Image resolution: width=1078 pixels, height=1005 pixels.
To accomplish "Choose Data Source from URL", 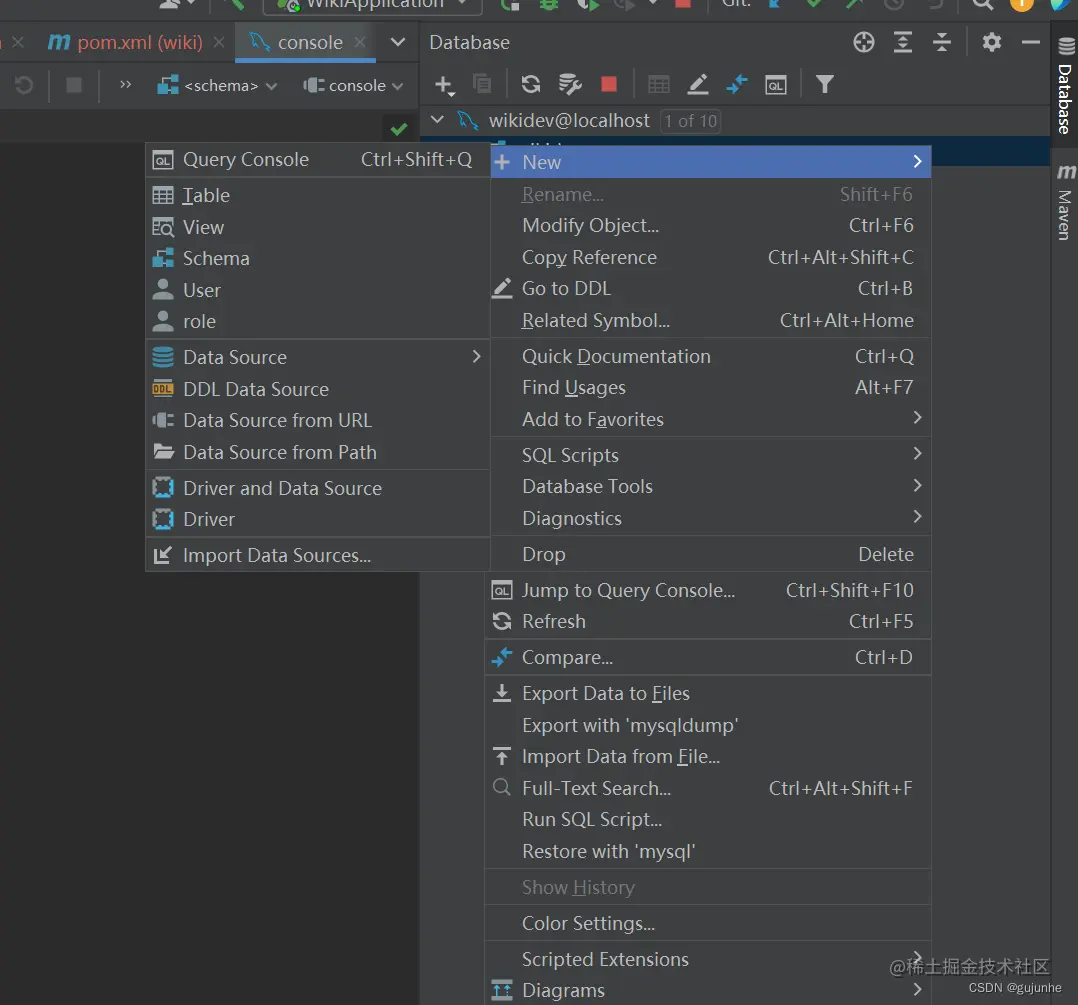I will [x=317, y=420].
